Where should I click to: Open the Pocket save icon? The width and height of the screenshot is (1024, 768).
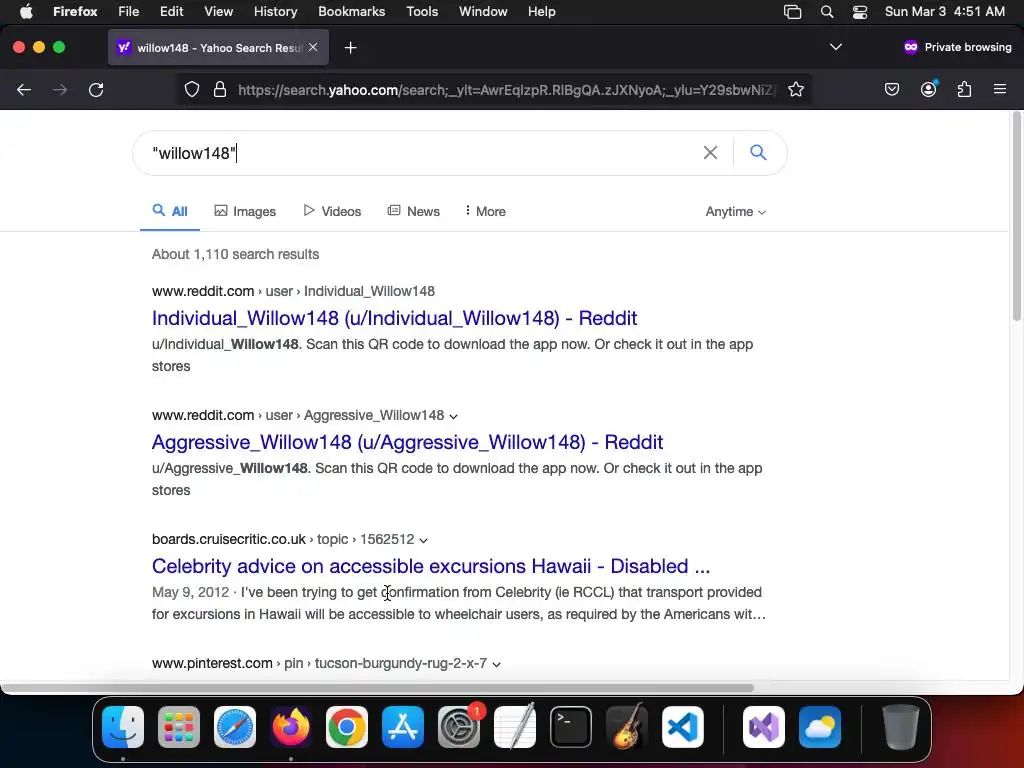point(891,89)
